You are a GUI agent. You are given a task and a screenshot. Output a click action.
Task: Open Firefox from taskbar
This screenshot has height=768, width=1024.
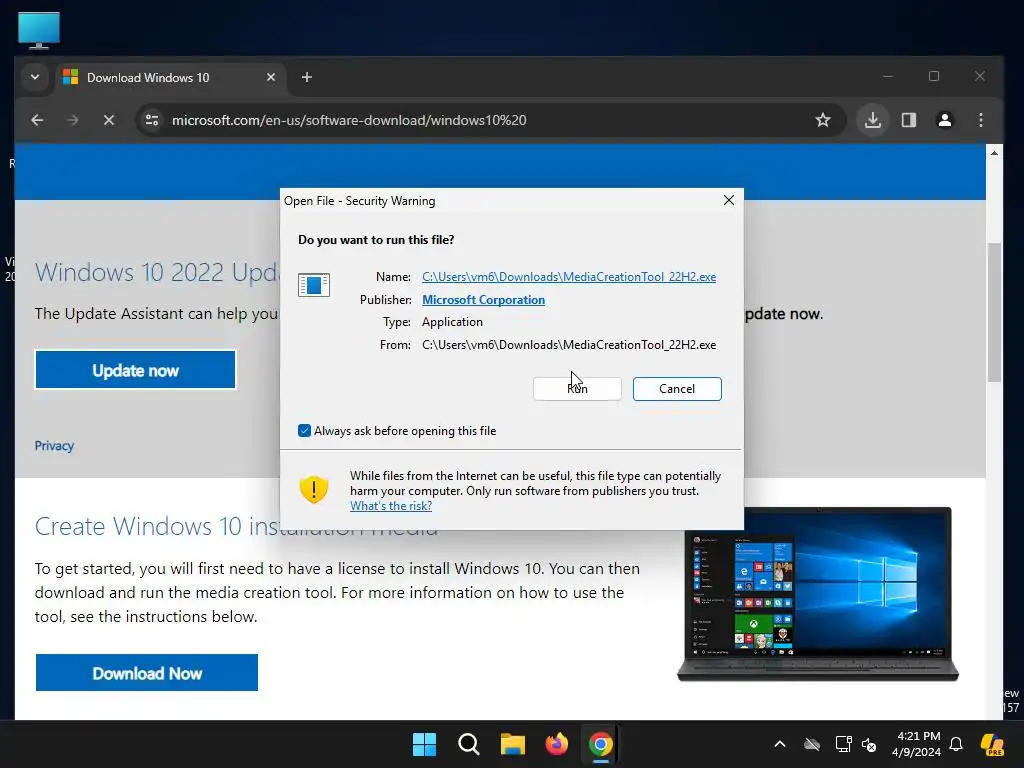pos(556,744)
